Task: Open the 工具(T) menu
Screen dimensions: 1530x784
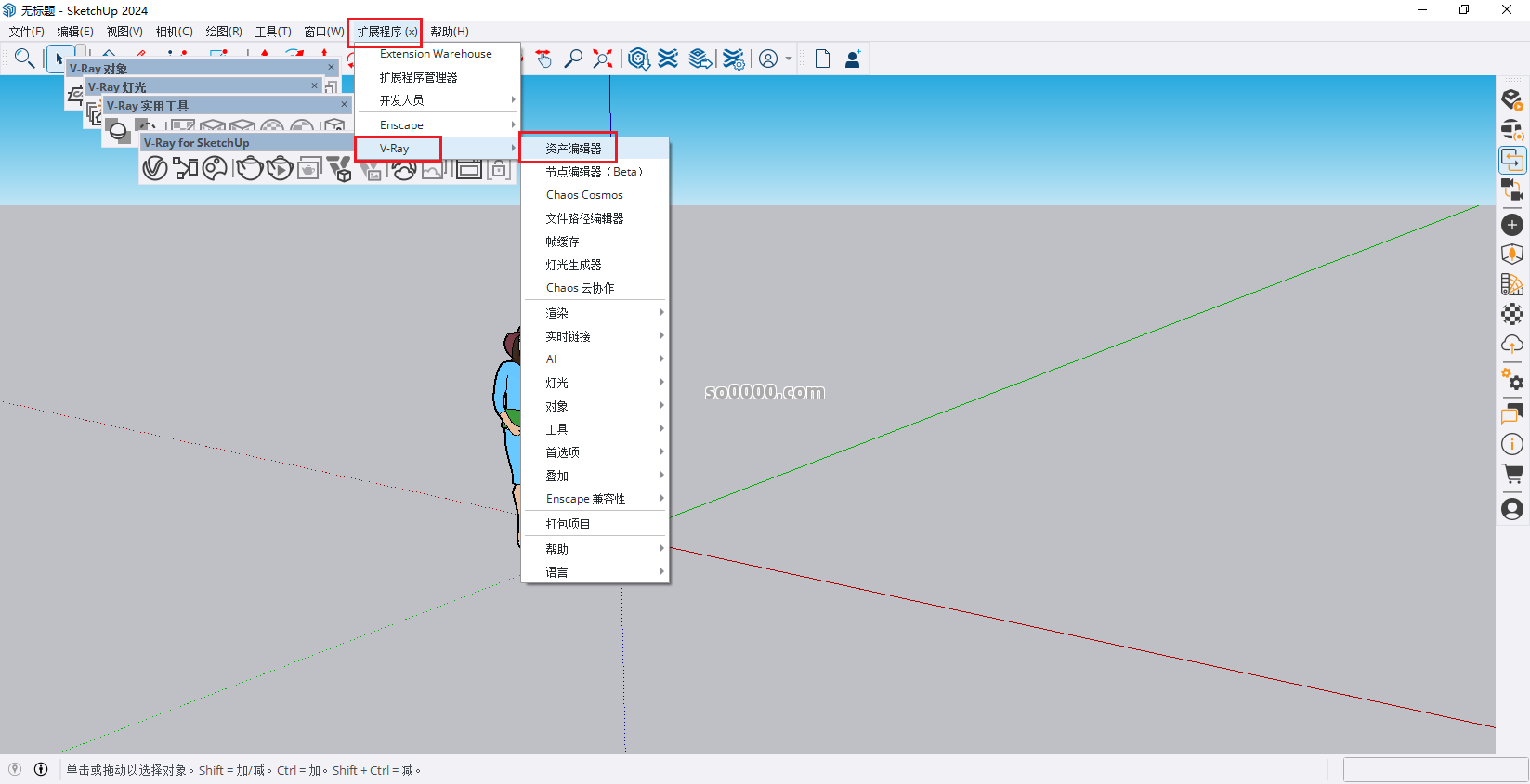Action: coord(273,32)
